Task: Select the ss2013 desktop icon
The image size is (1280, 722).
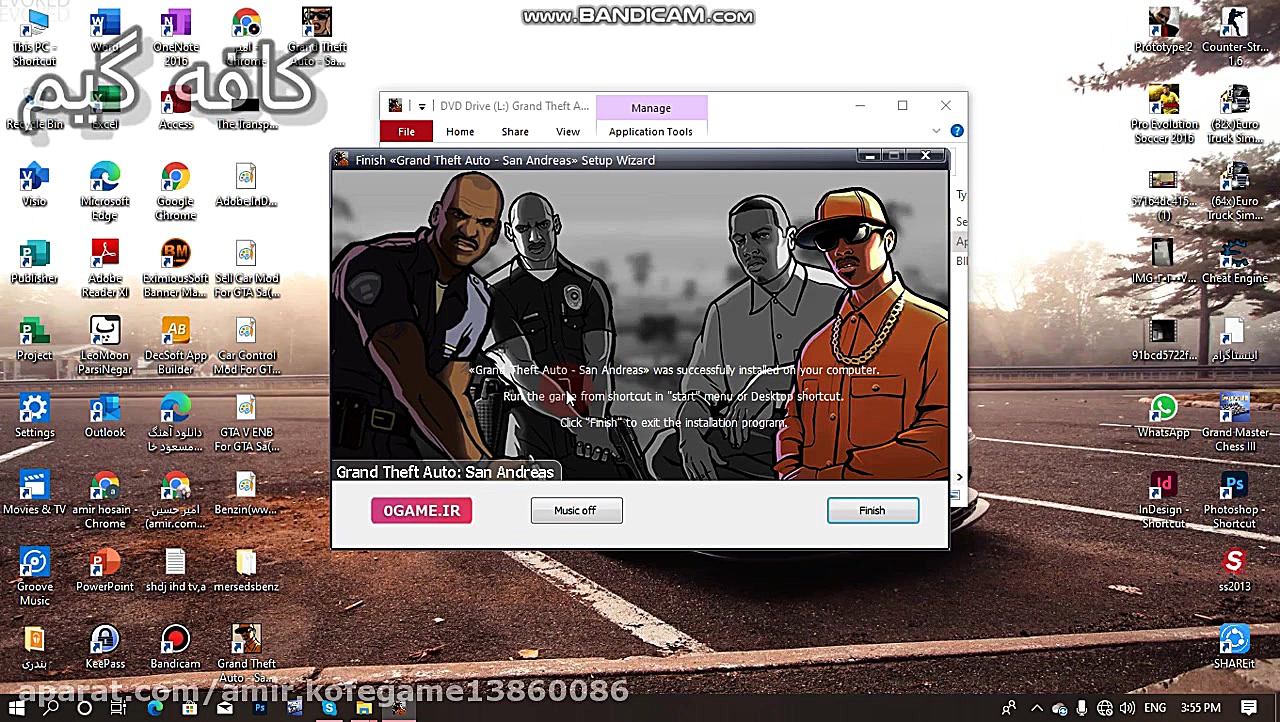Action: tap(1235, 570)
